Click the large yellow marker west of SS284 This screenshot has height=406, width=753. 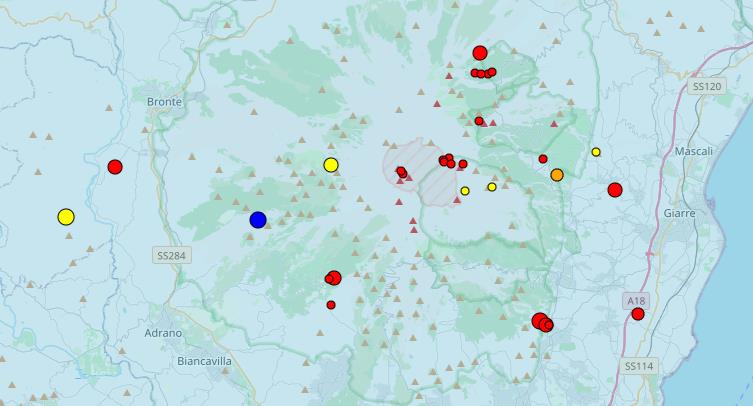point(66,216)
